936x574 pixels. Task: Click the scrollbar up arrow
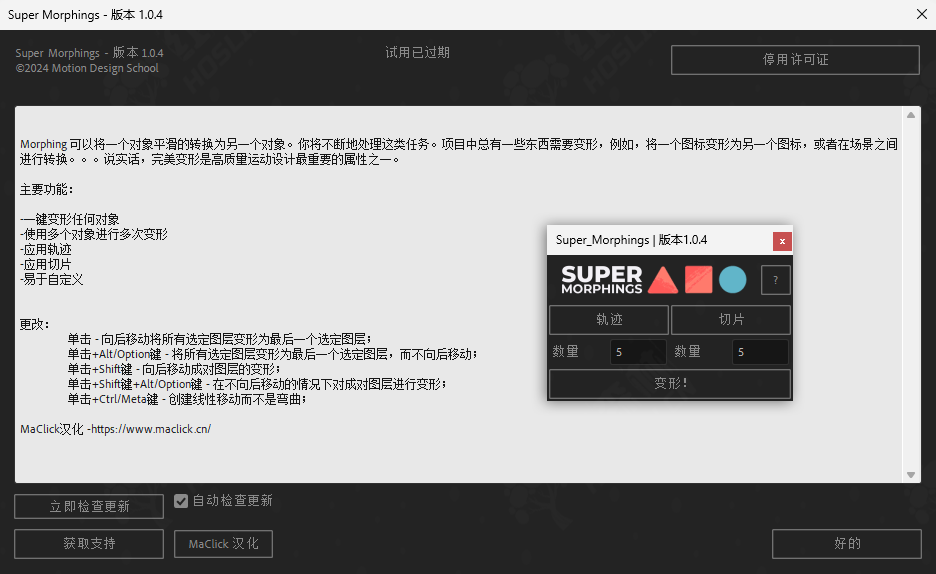(x=911, y=115)
